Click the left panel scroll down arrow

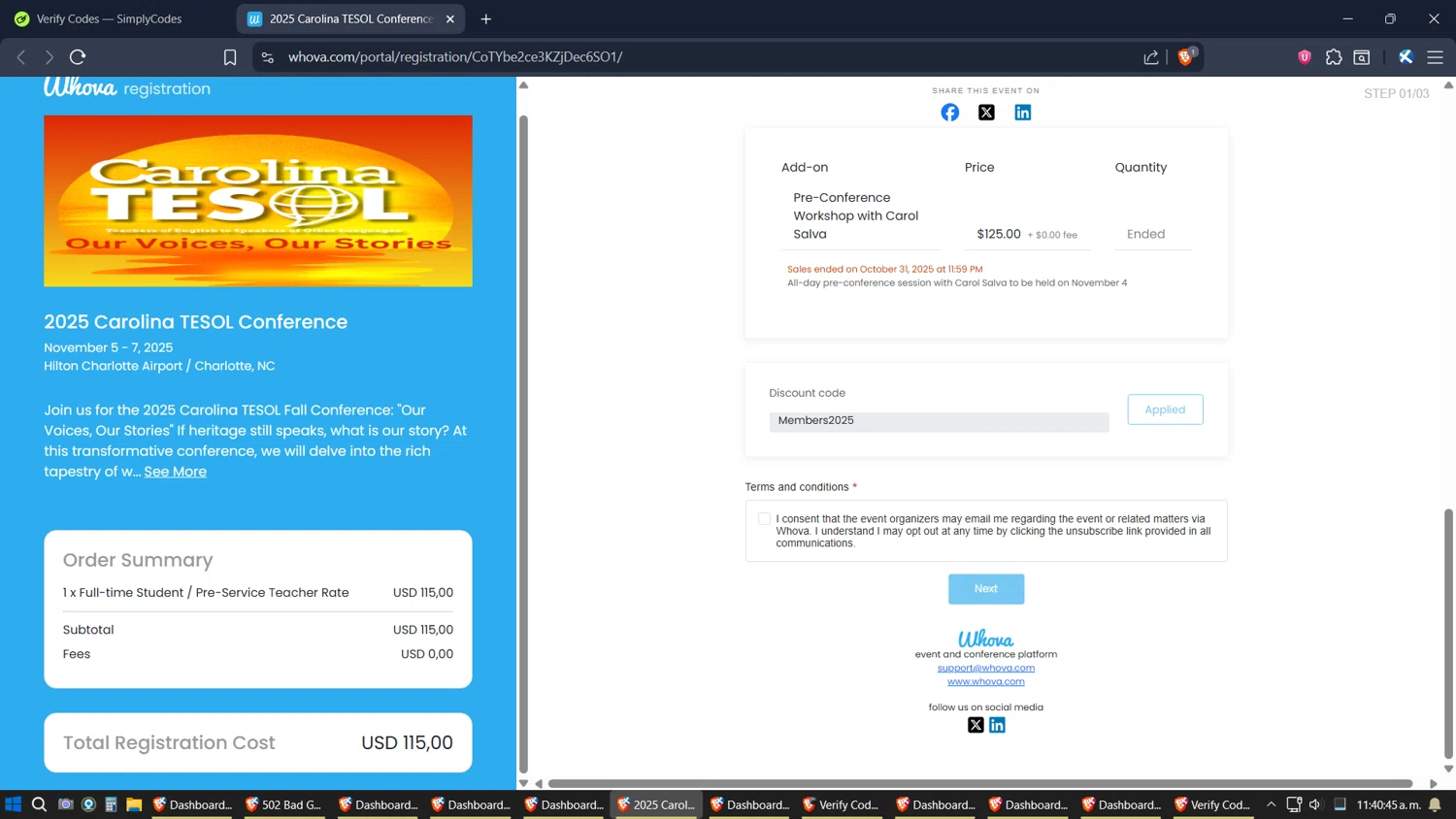(524, 783)
